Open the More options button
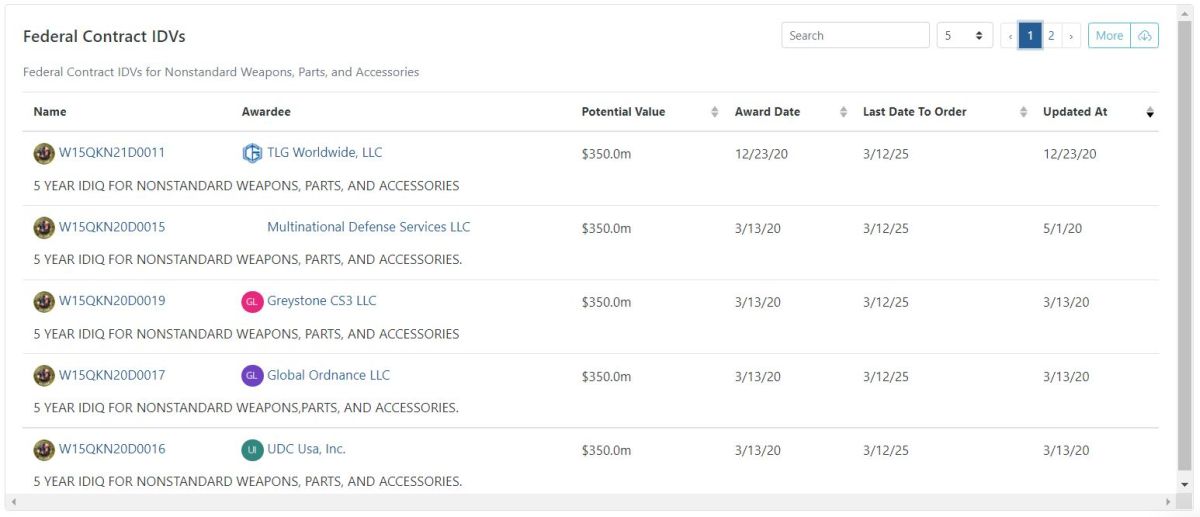Screen dimensions: 1200x517 1109,36
